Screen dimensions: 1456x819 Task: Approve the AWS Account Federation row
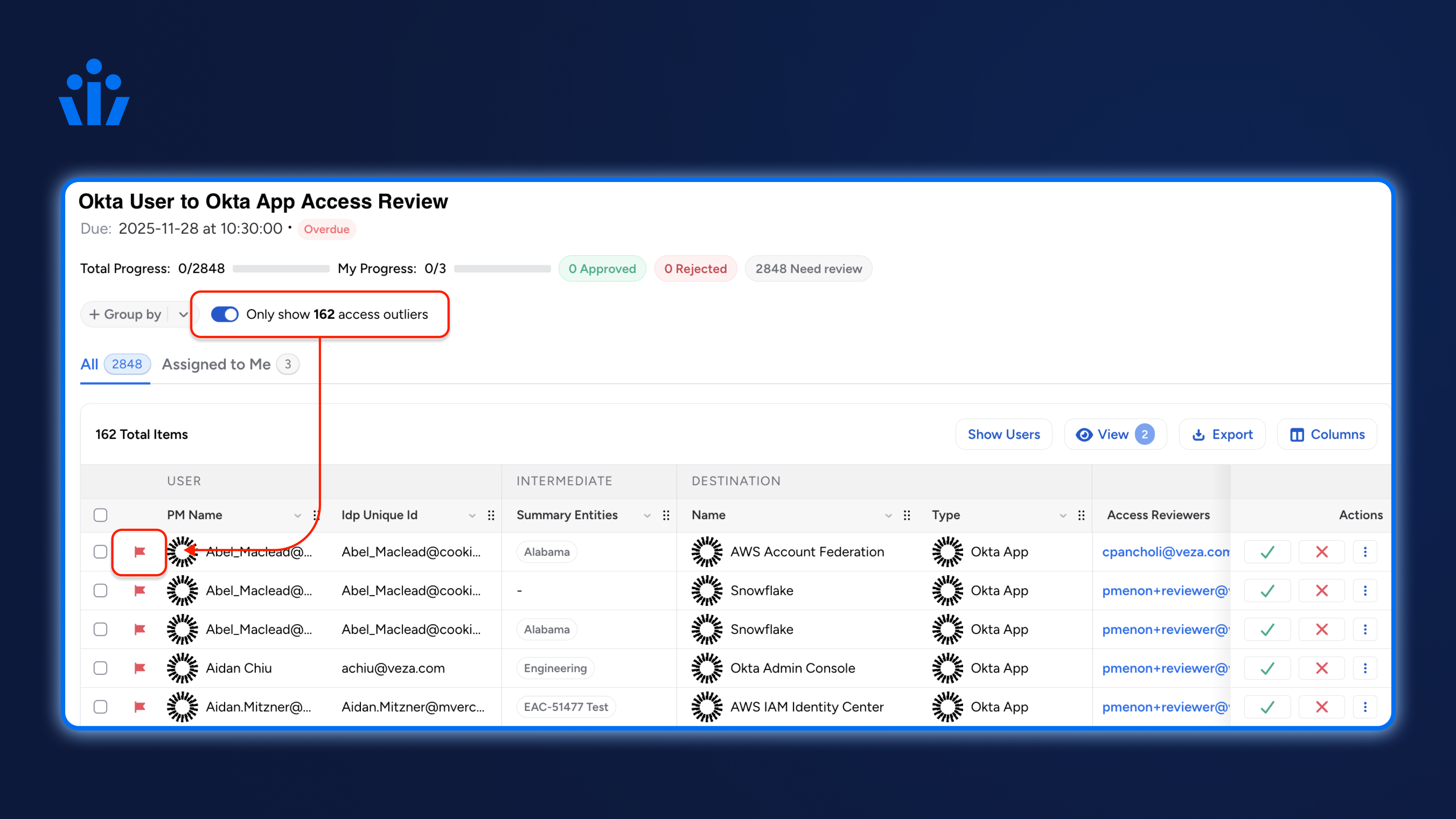1267,552
